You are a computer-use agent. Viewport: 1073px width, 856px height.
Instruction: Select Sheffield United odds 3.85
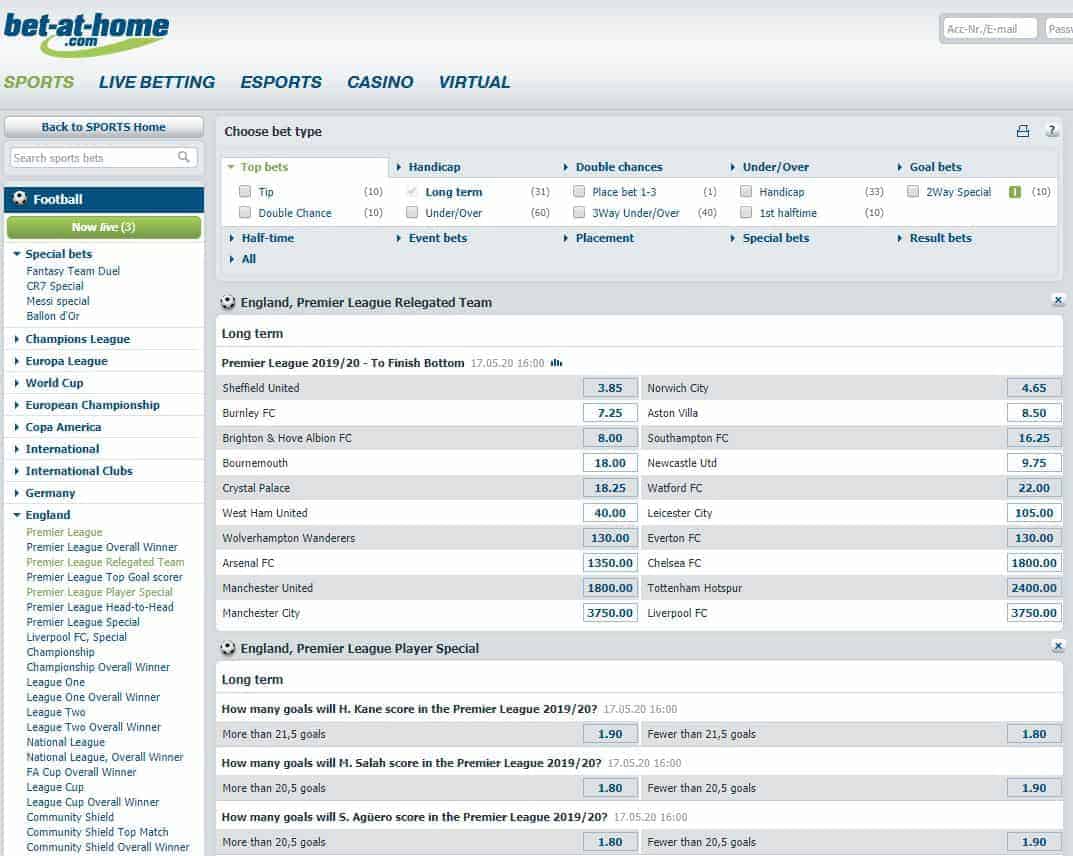(x=610, y=388)
